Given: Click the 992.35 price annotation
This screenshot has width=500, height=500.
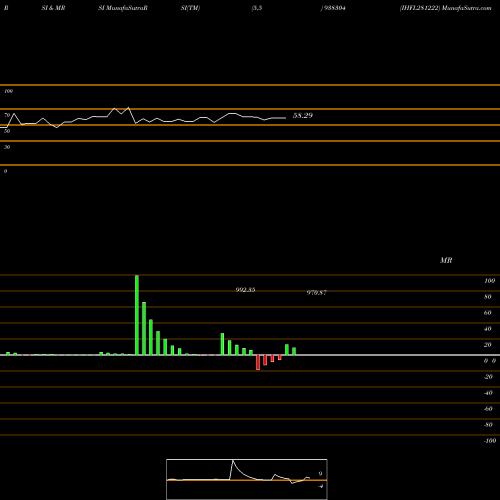Looking at the screenshot, I should [x=245, y=290].
